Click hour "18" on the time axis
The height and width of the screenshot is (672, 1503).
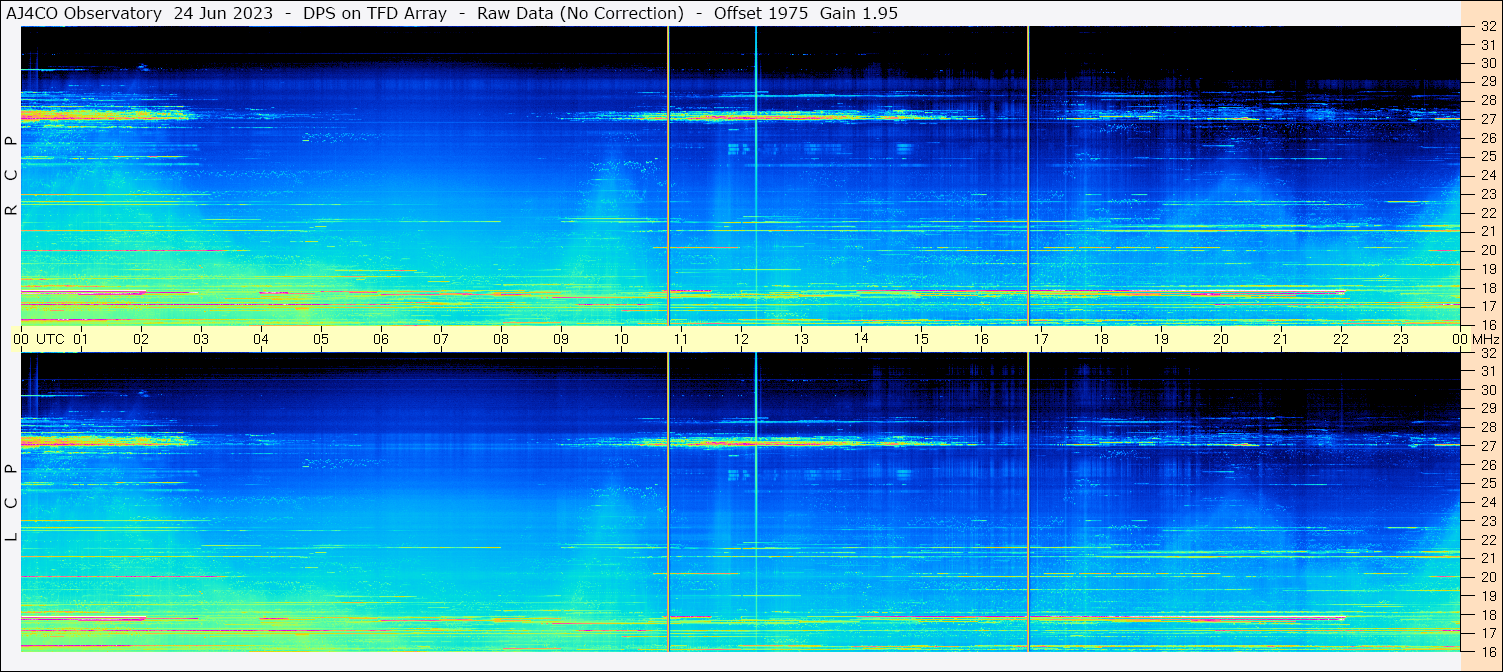pyautogui.click(x=1101, y=339)
